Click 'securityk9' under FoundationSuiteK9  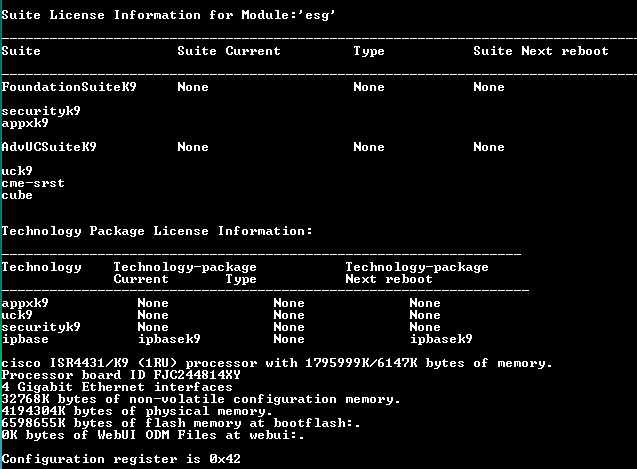[x=41, y=111]
